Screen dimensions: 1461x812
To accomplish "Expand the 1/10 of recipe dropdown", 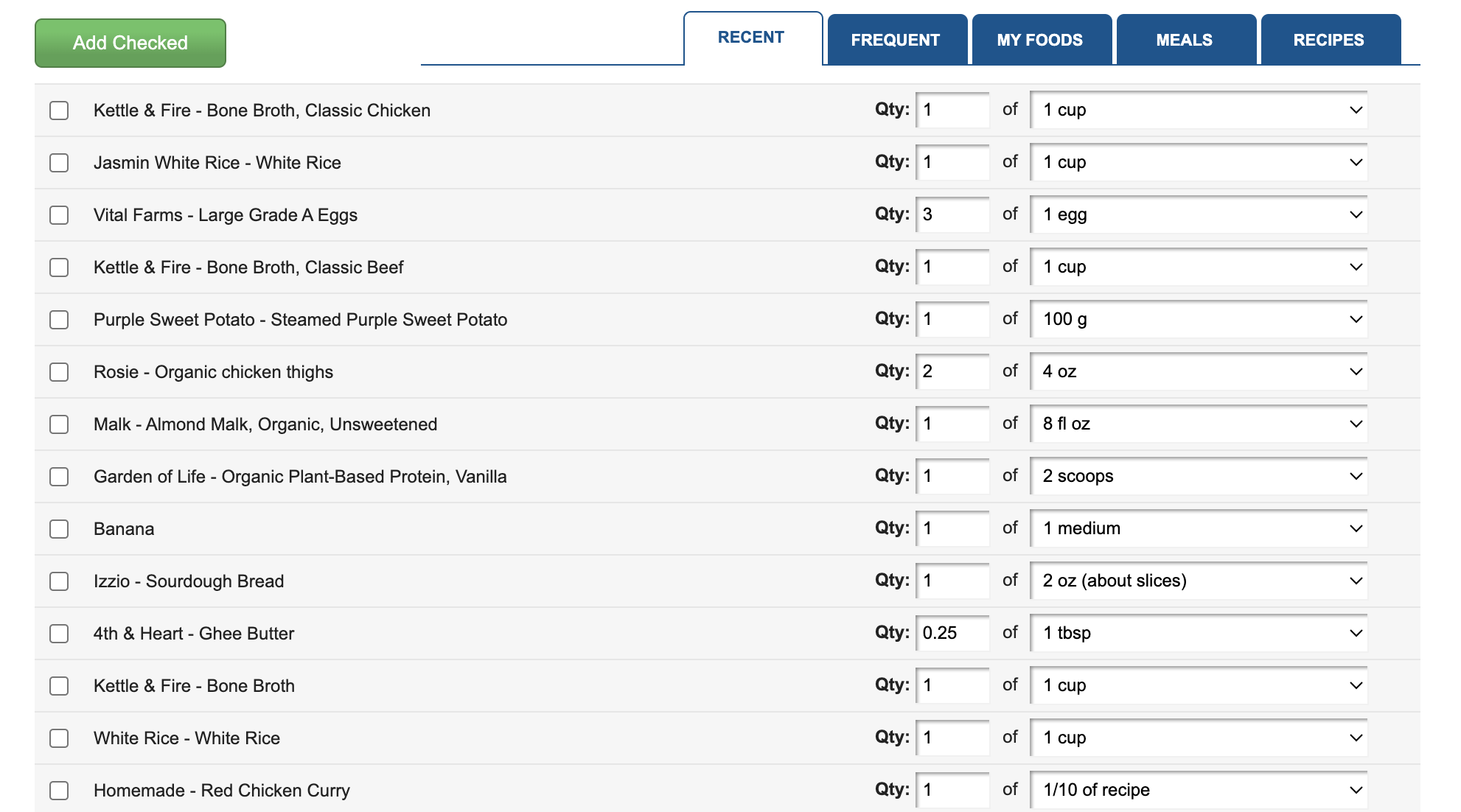I will tap(1199, 790).
